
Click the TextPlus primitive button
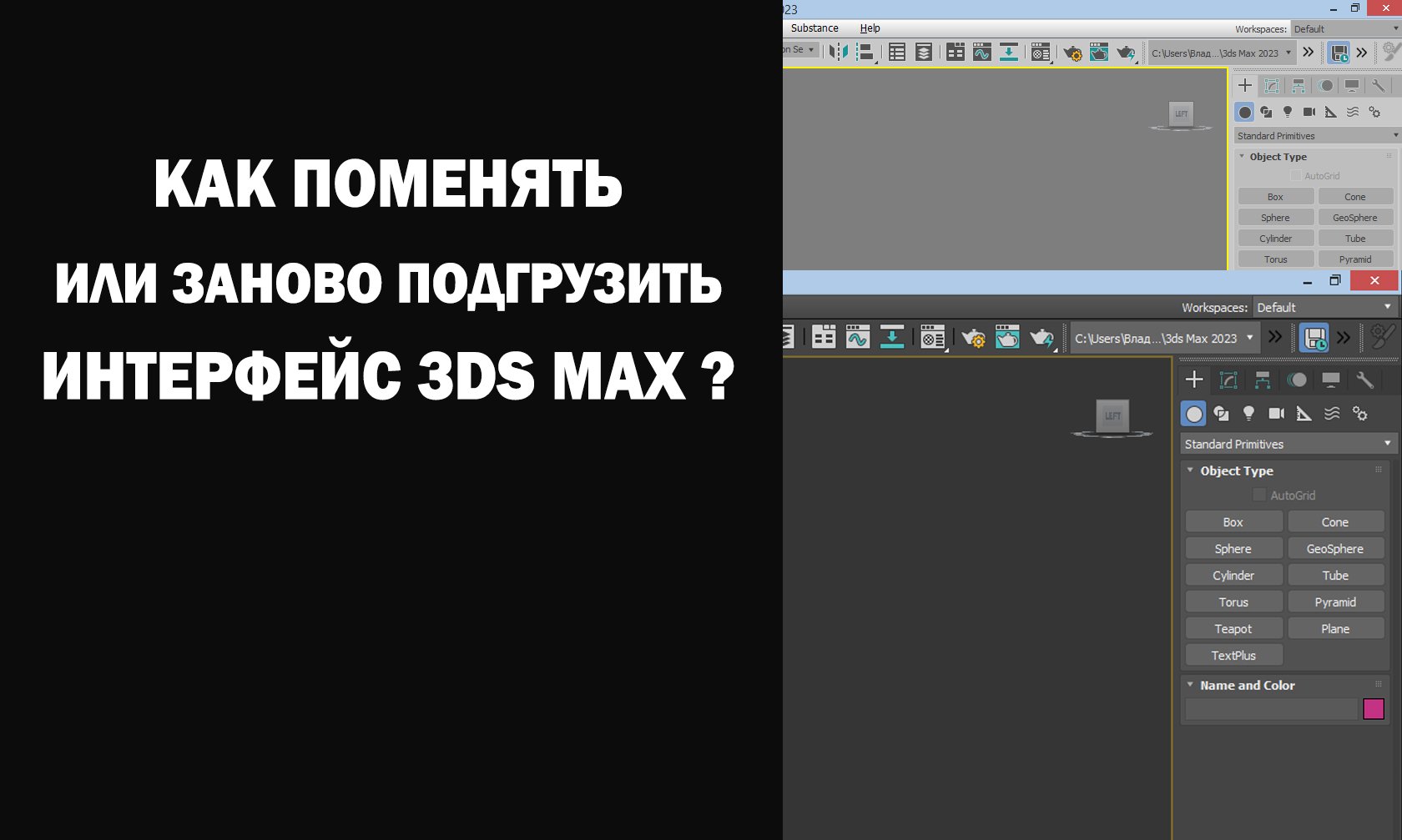pyautogui.click(x=1233, y=656)
